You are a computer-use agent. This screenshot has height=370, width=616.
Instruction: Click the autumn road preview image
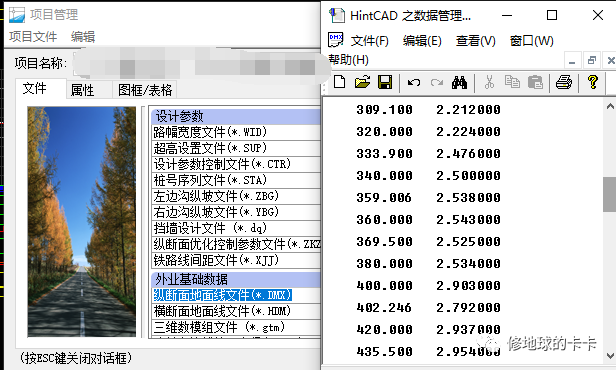pos(82,222)
